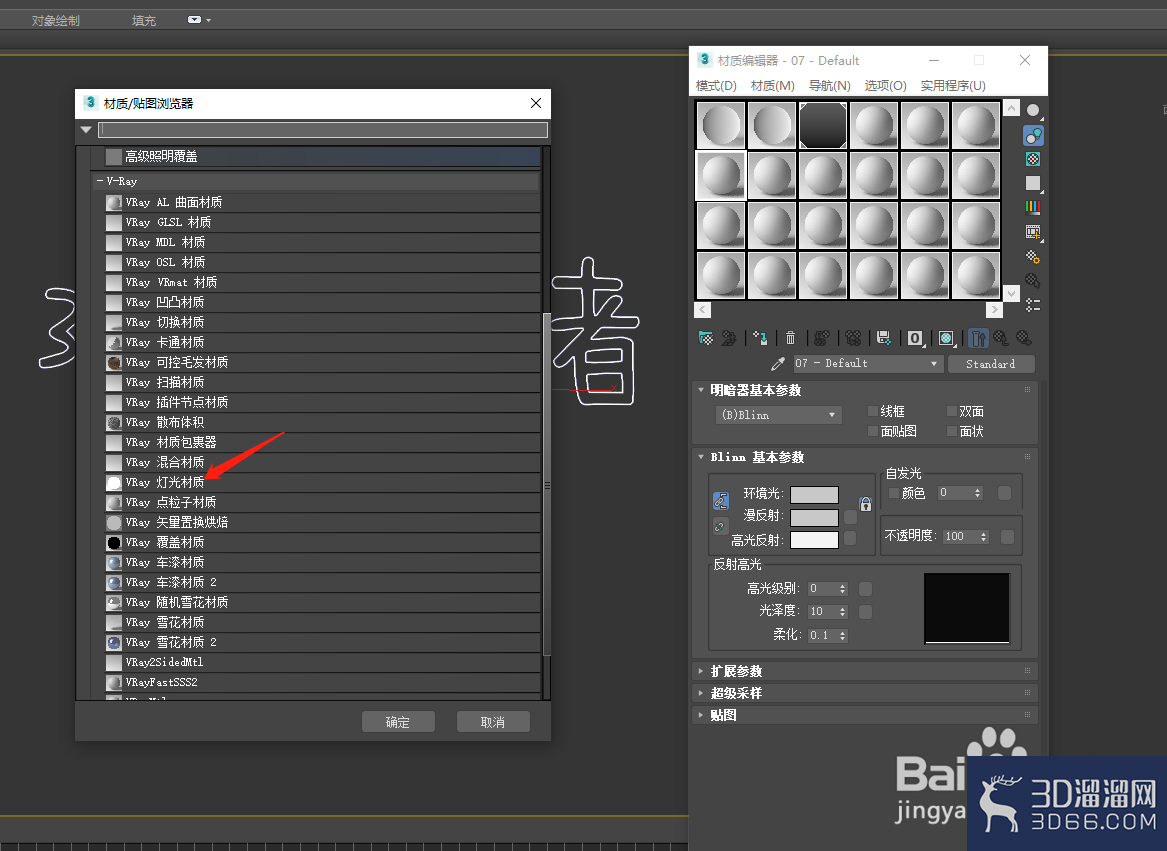Click the trash reset material icon

coord(790,339)
